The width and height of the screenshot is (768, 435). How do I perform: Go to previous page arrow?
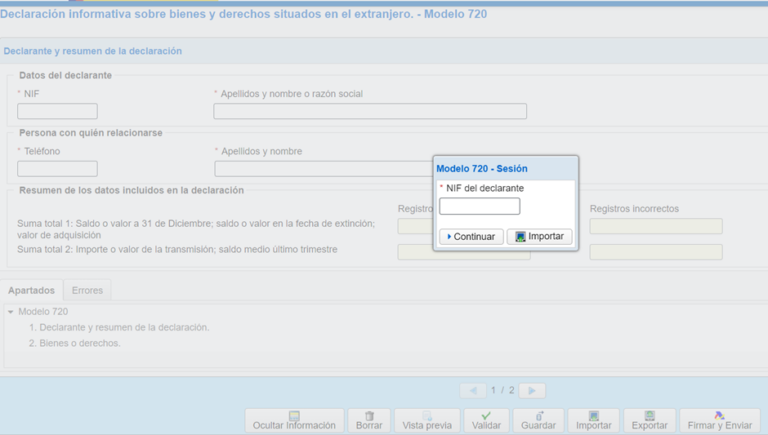(x=473, y=391)
